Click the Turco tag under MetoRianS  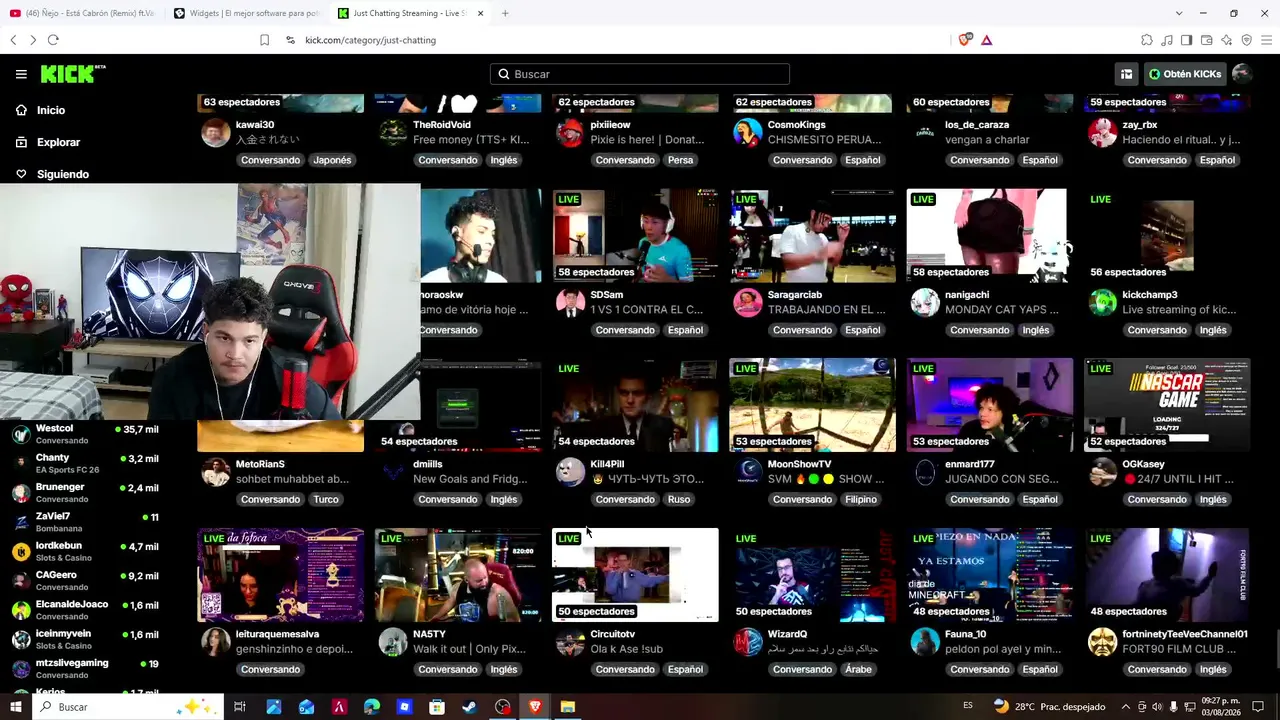tap(326, 499)
